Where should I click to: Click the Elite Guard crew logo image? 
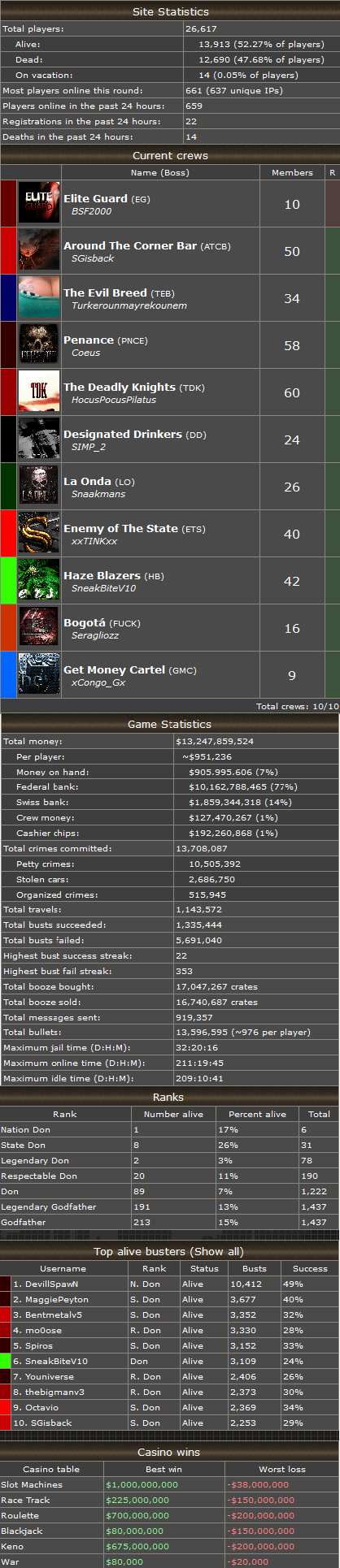point(39,204)
